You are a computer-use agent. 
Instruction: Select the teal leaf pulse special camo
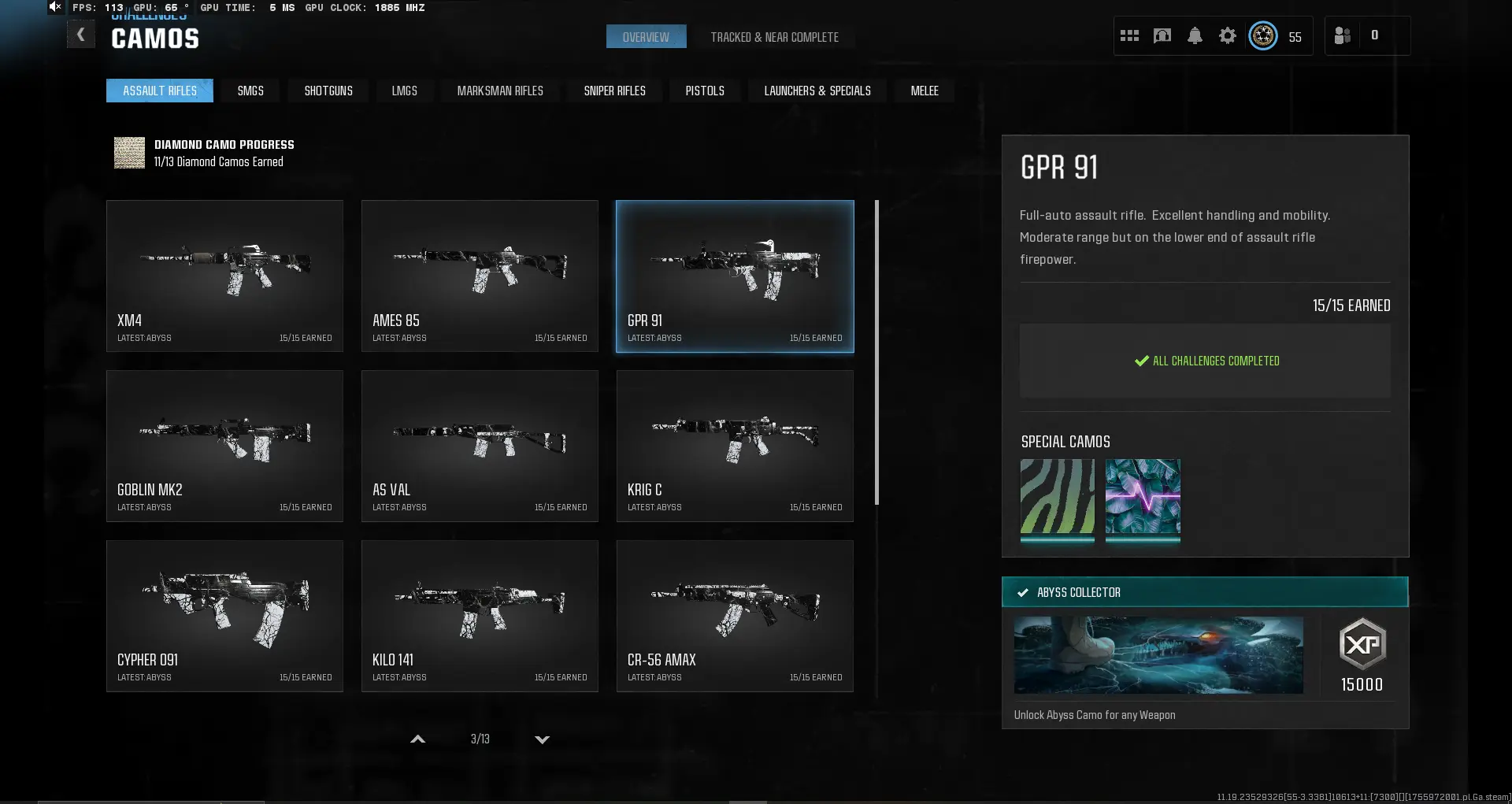1142,497
